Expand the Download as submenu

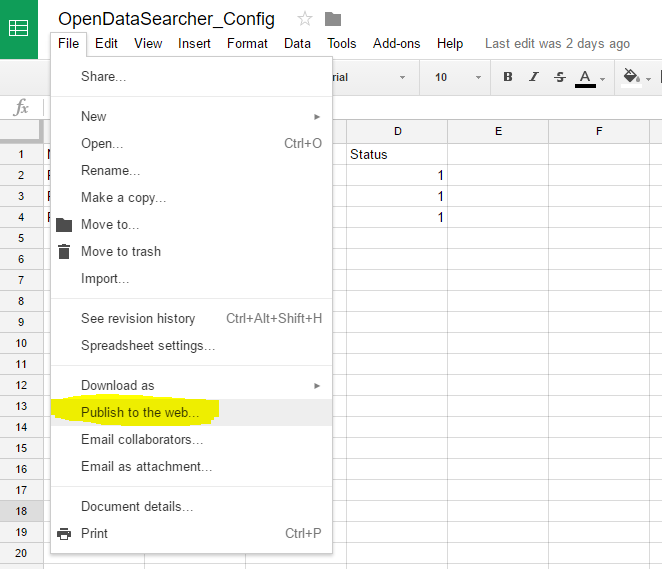tap(191, 385)
